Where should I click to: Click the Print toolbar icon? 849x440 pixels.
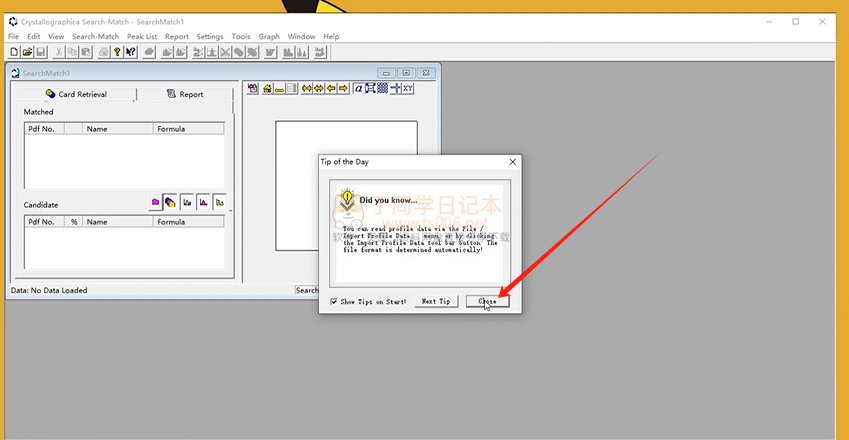coord(103,52)
